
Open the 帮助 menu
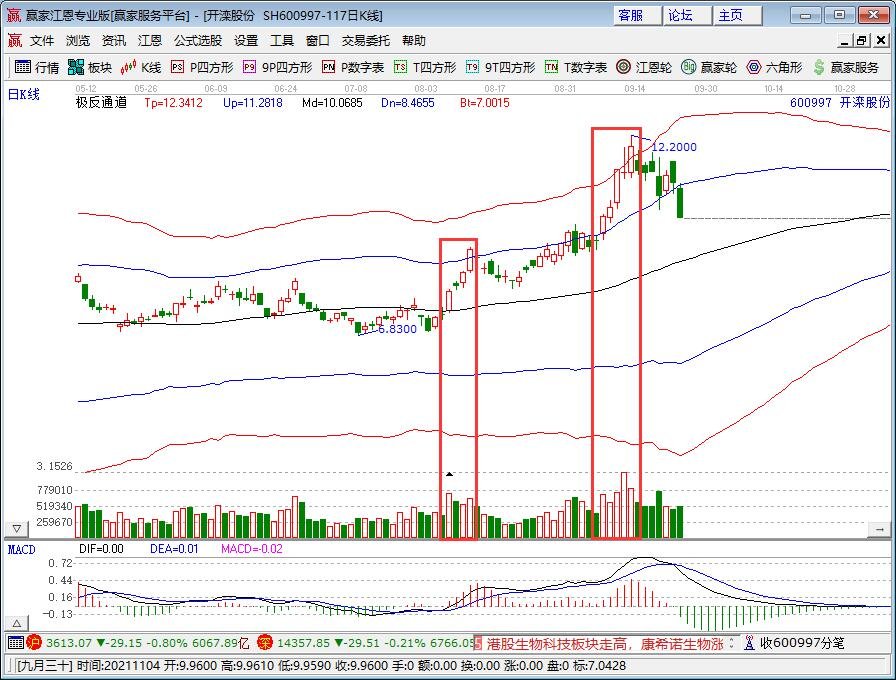point(414,41)
